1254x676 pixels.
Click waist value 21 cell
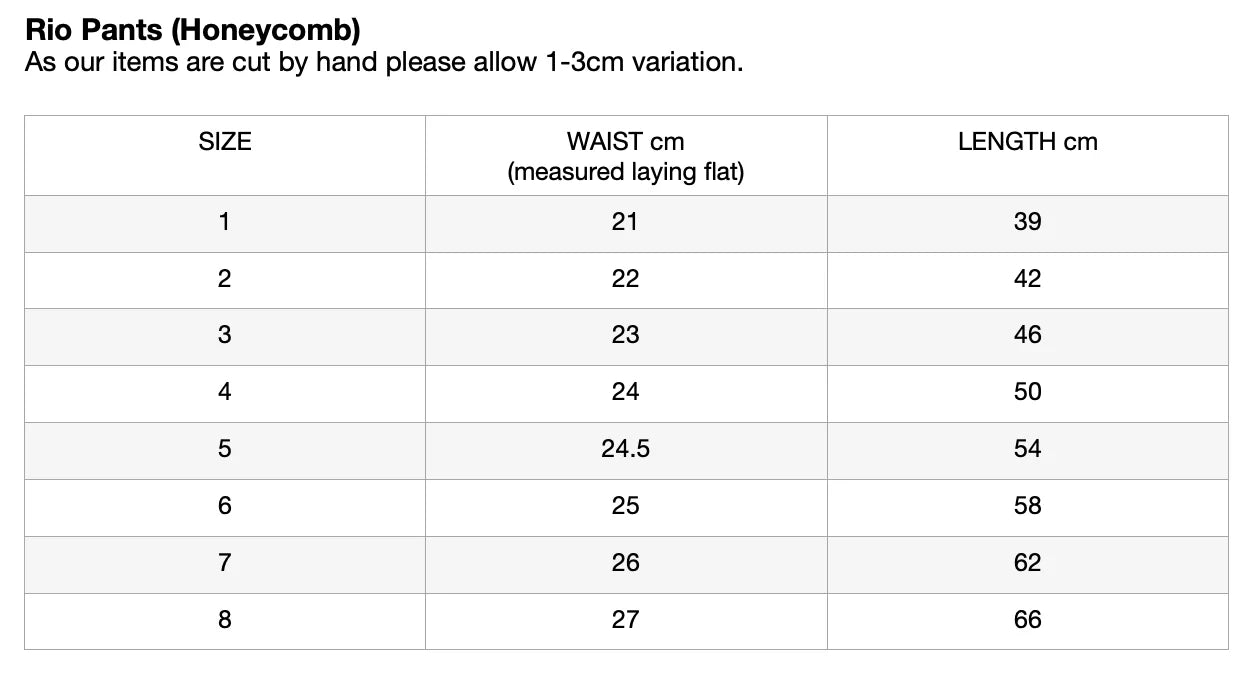click(626, 222)
